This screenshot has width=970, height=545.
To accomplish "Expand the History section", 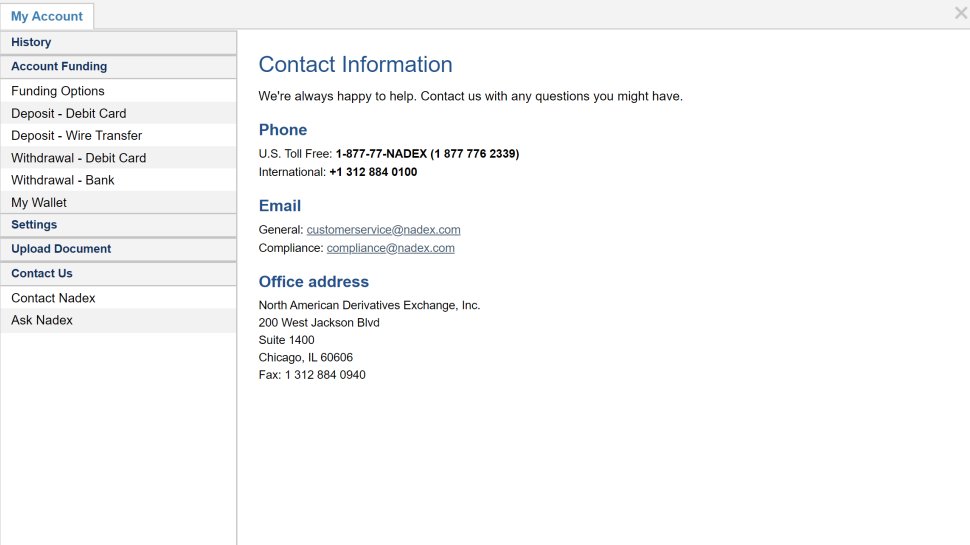I will click(x=118, y=42).
